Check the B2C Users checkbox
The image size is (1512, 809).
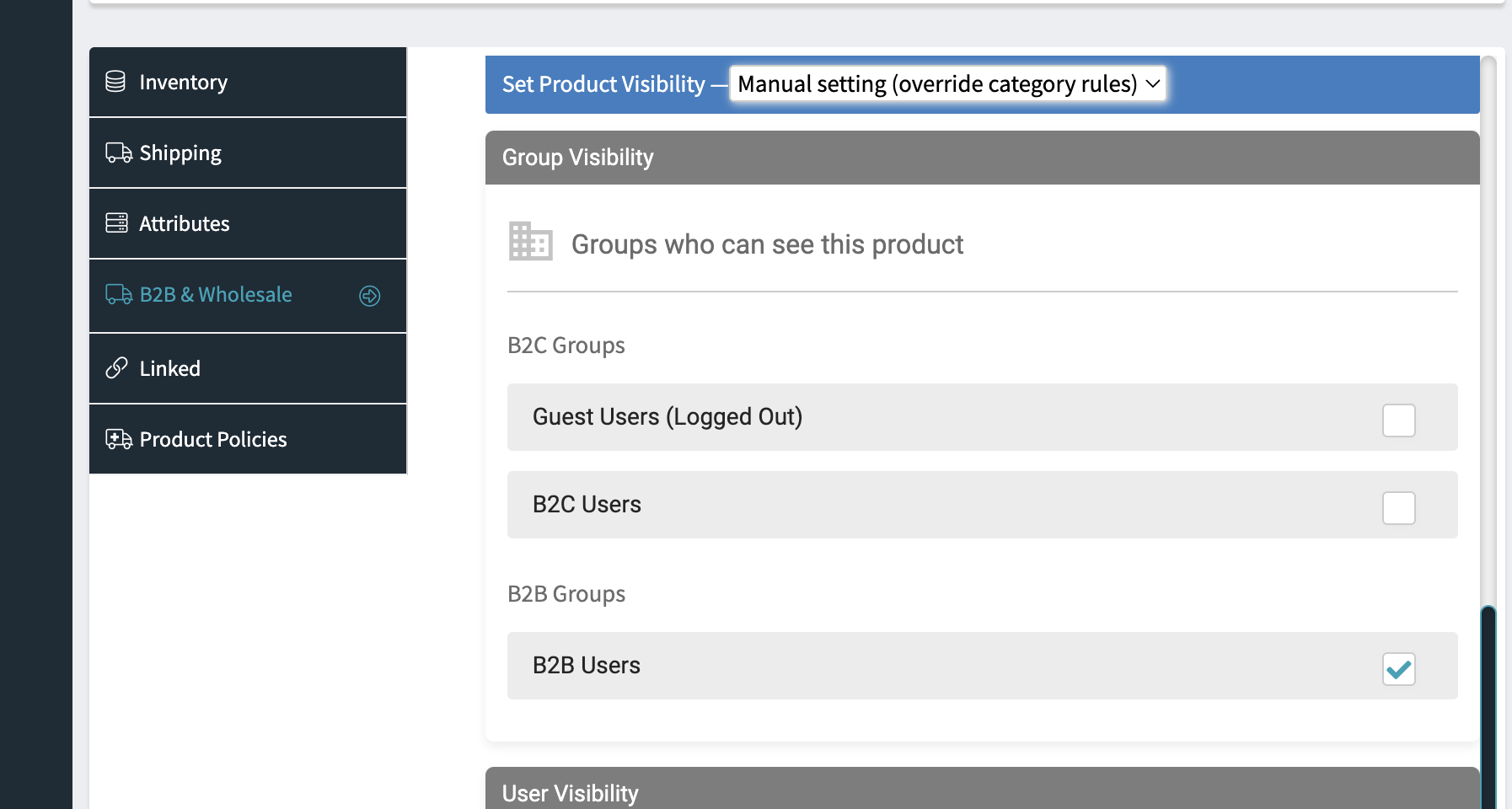pos(1398,507)
